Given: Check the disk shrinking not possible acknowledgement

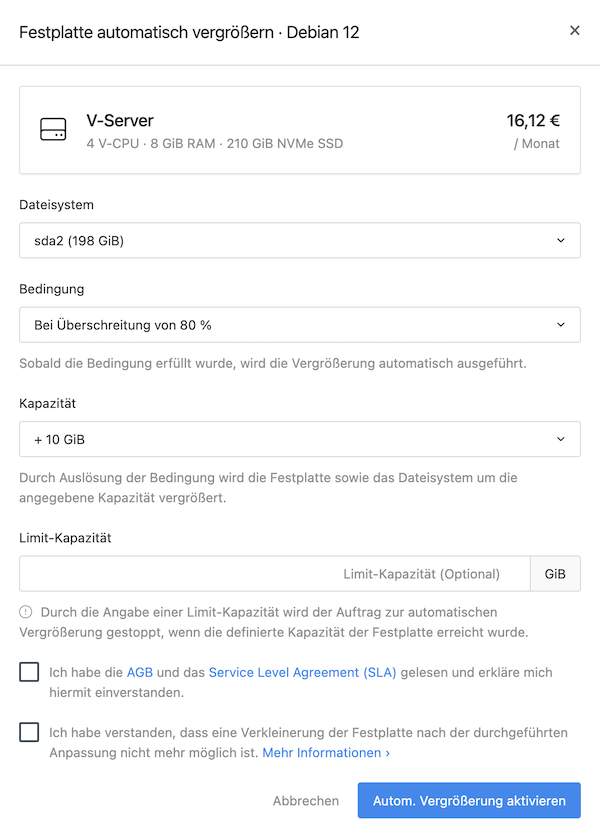Looking at the screenshot, I should [29, 732].
